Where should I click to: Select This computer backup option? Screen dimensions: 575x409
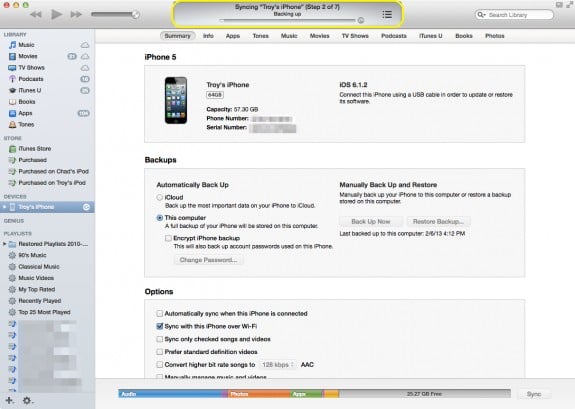(x=160, y=218)
